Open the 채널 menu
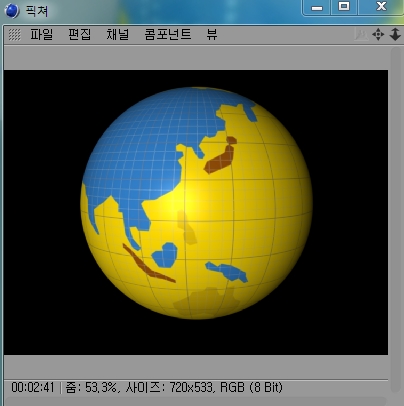Screen dimensions: 404x406 (x=117, y=34)
